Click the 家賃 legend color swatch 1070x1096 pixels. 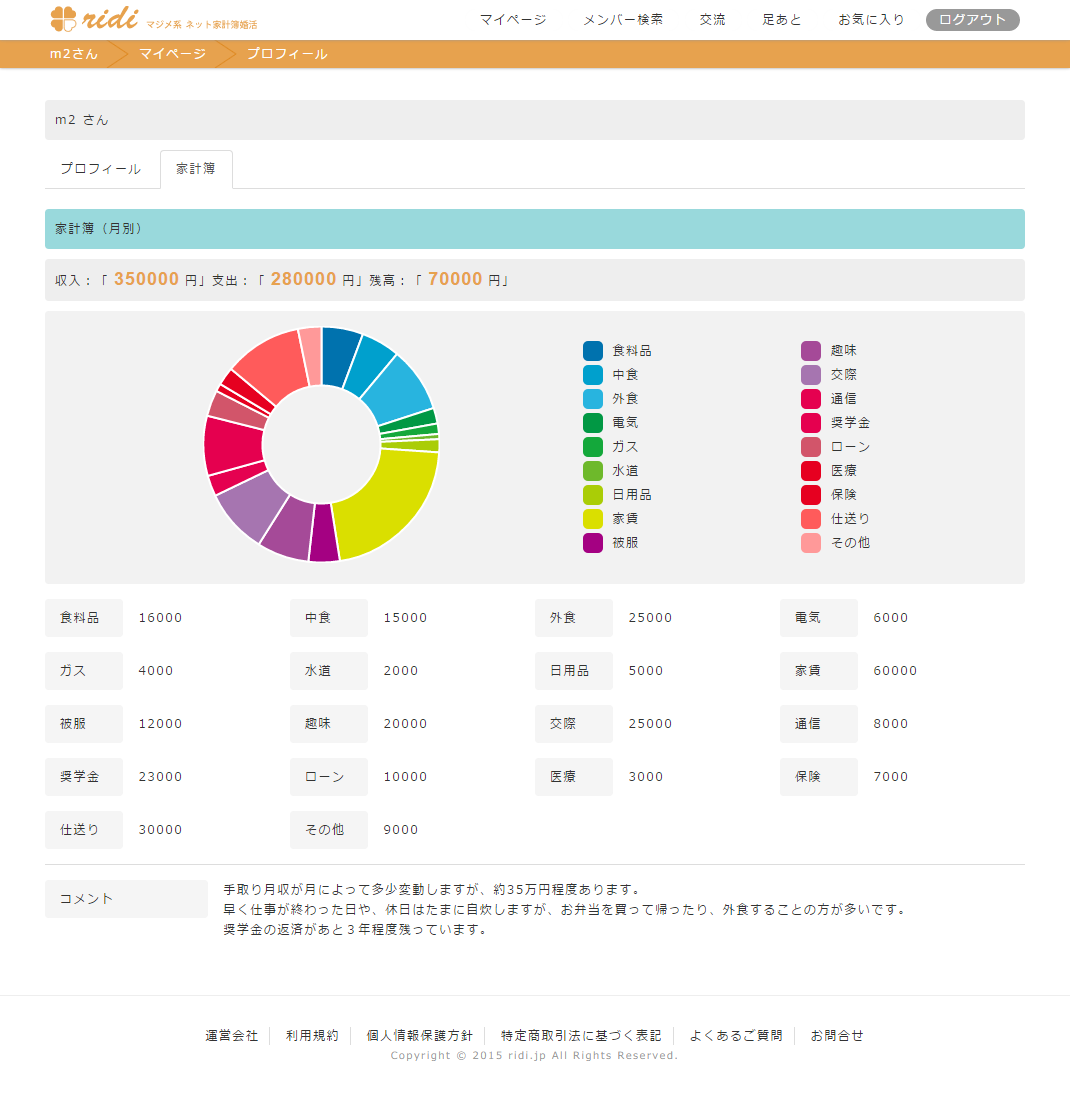click(593, 519)
